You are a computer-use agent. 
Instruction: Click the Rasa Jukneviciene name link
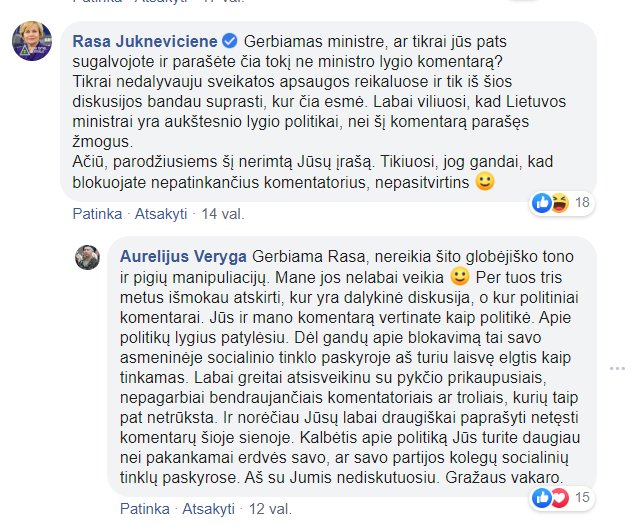point(145,41)
